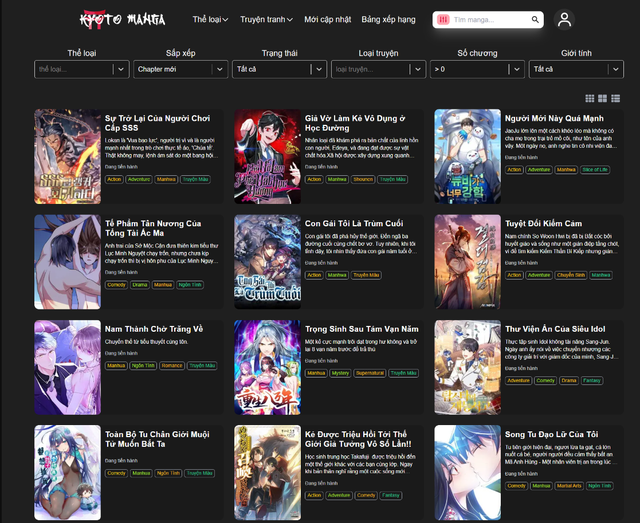Go to Bảng xếp hạng page
640x523 pixels.
coord(388,19)
